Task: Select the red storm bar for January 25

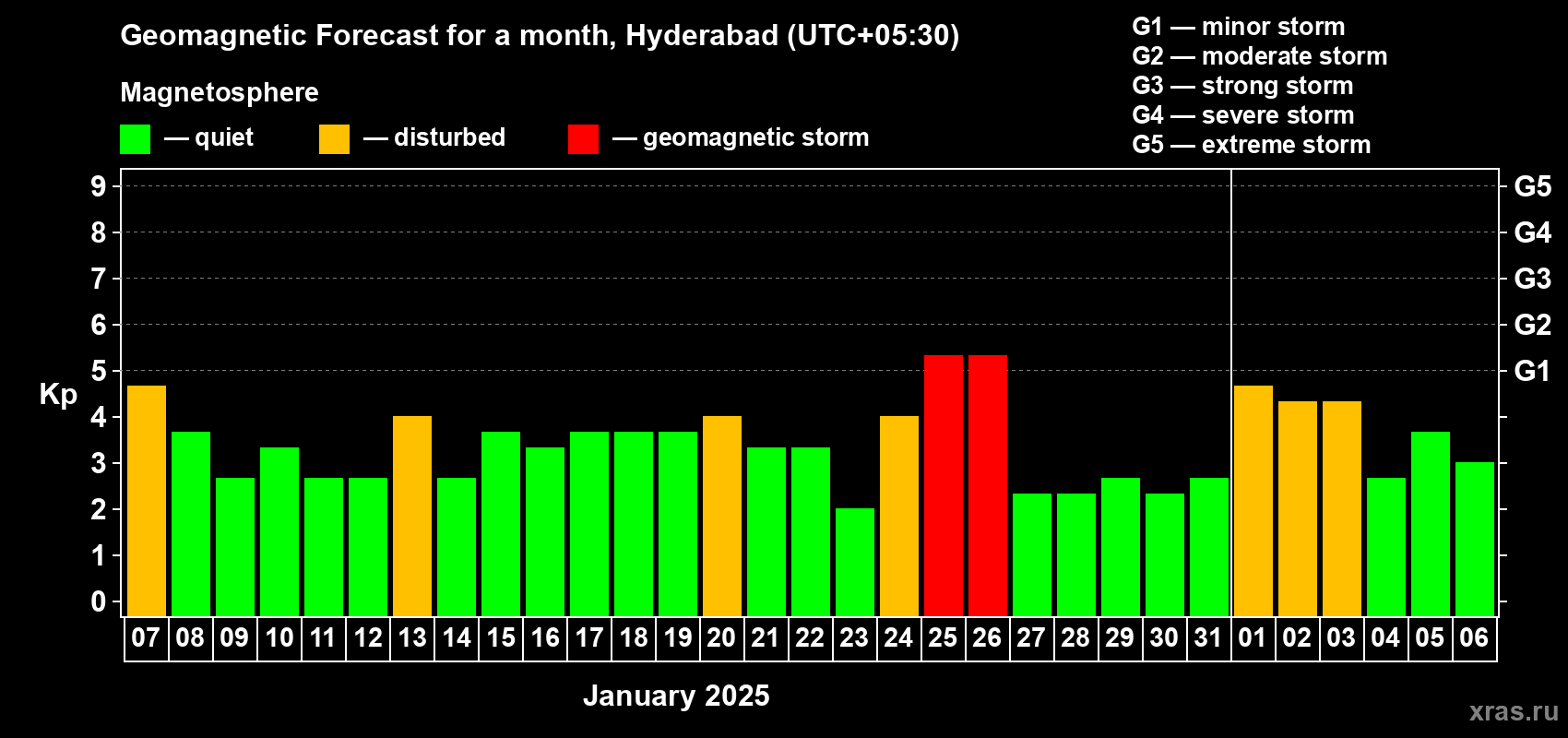Action: [x=944, y=485]
